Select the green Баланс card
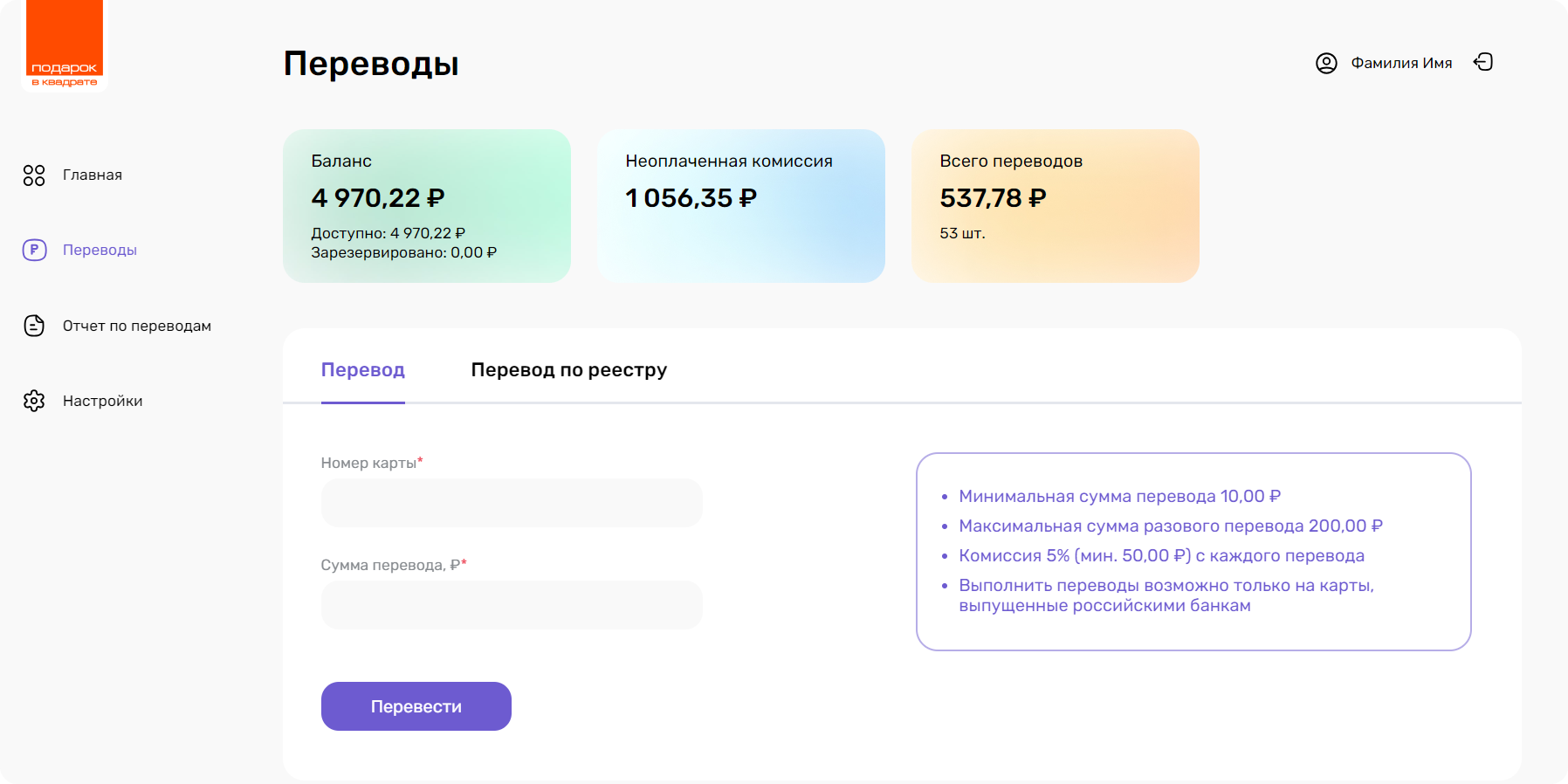The image size is (1568, 784). tap(427, 206)
